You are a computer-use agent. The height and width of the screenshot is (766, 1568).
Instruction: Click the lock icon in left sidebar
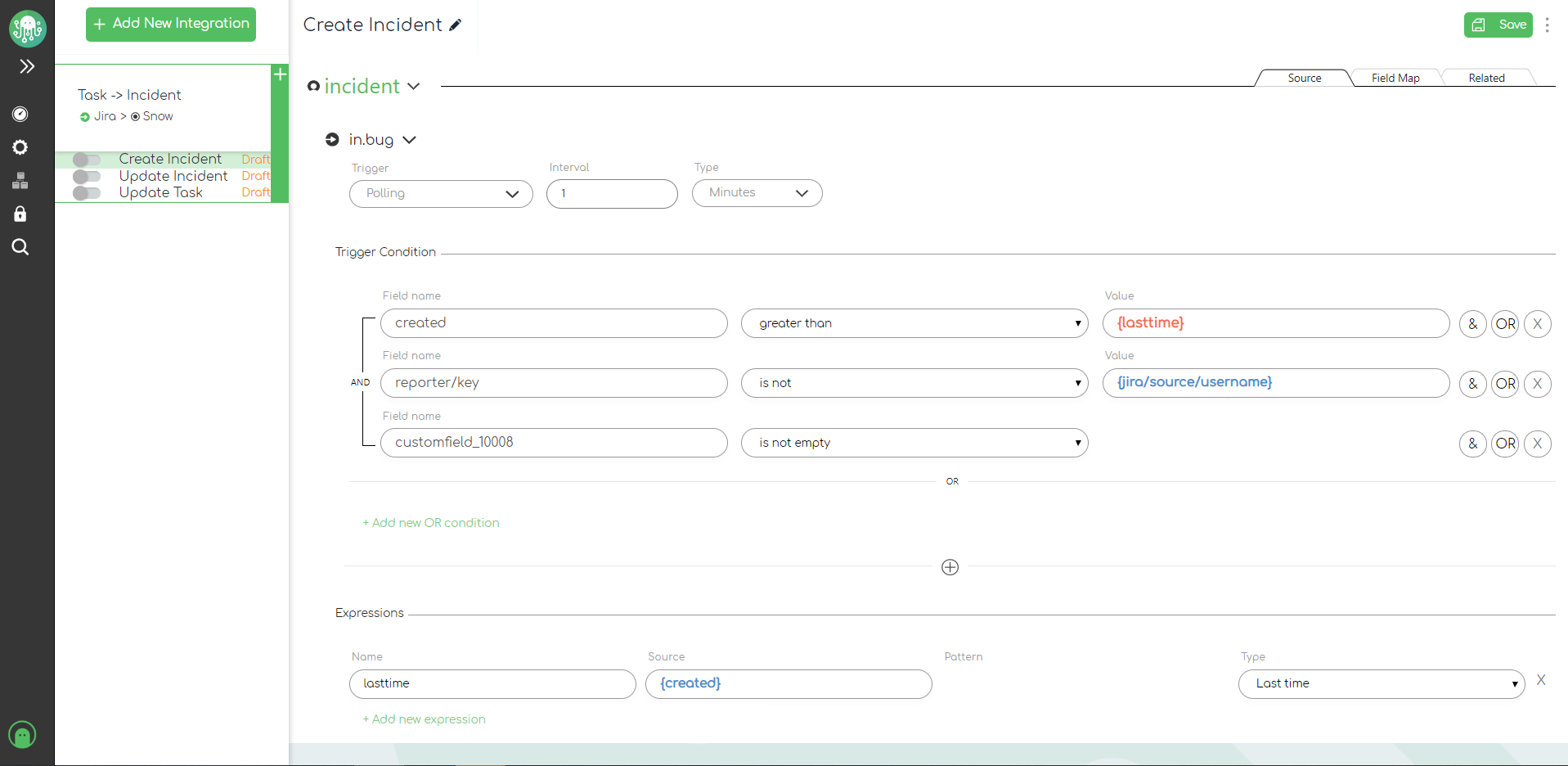pos(20,214)
